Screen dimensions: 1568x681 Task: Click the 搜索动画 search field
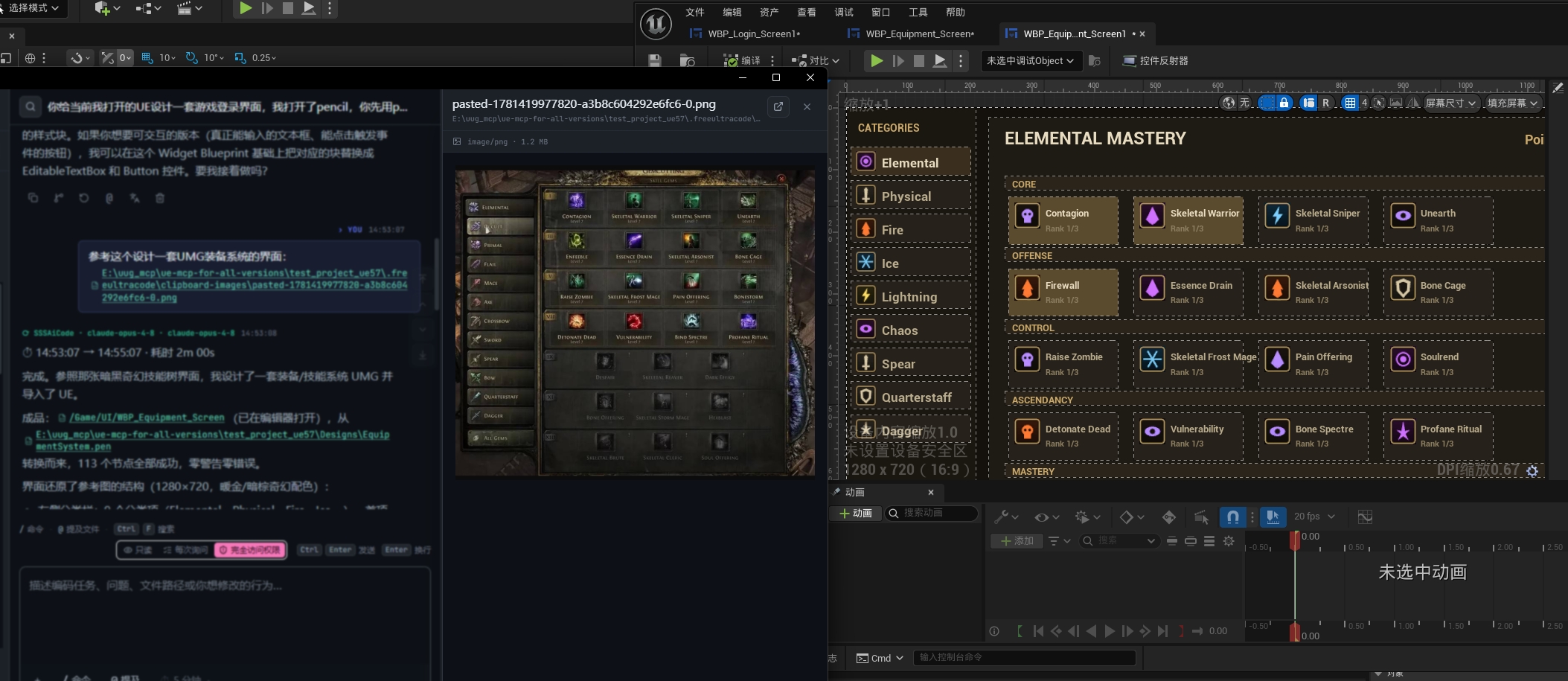[932, 514]
